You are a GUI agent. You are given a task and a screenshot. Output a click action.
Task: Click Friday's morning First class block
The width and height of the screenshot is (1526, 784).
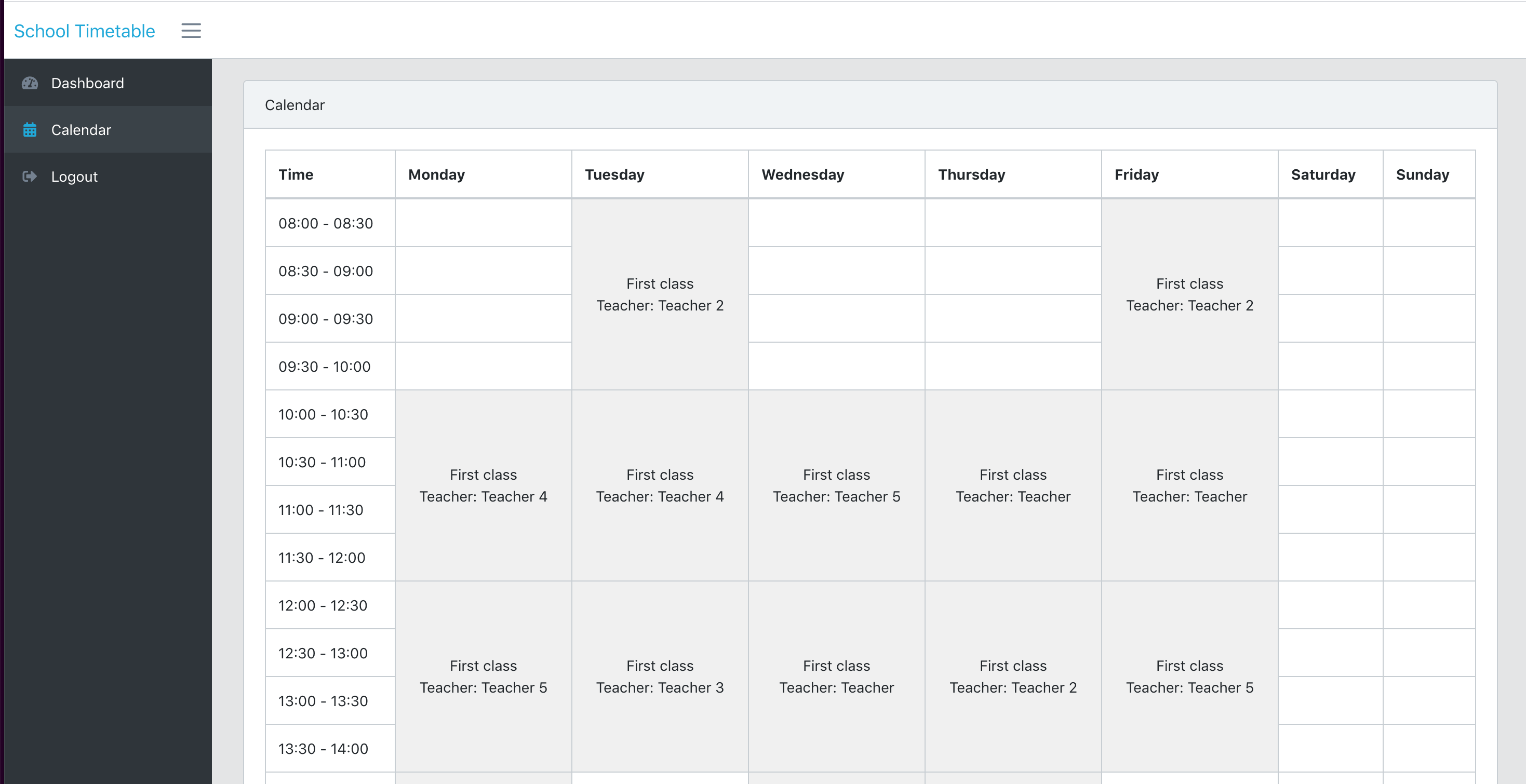1189,294
